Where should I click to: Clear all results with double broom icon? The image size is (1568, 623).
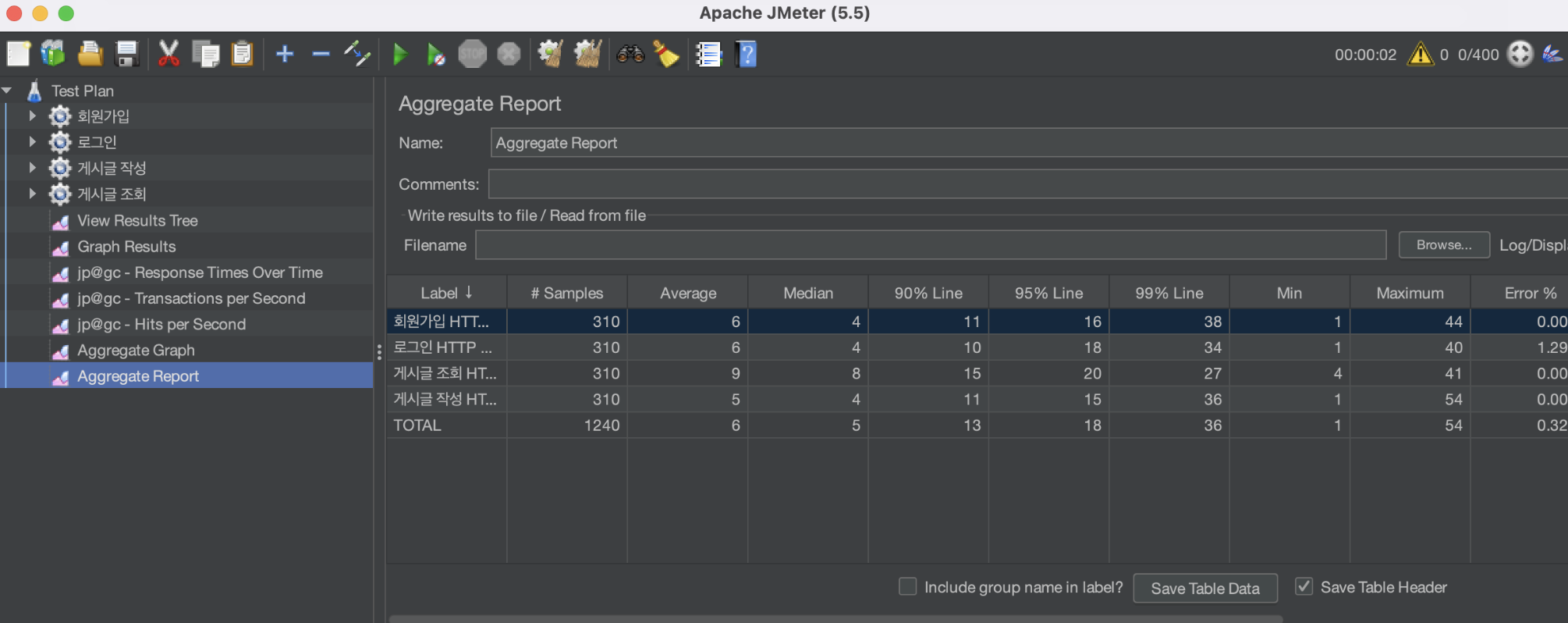coord(587,54)
